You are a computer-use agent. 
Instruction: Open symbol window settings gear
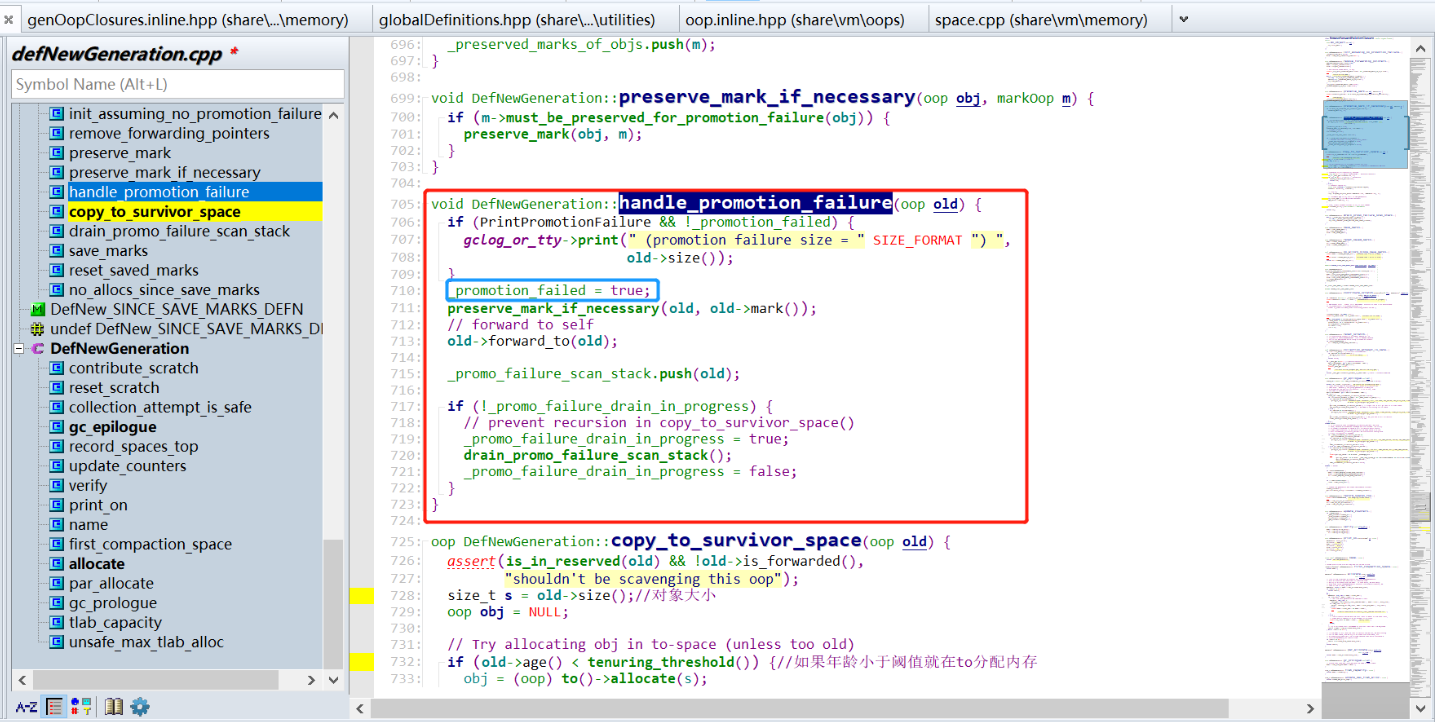pos(140,707)
